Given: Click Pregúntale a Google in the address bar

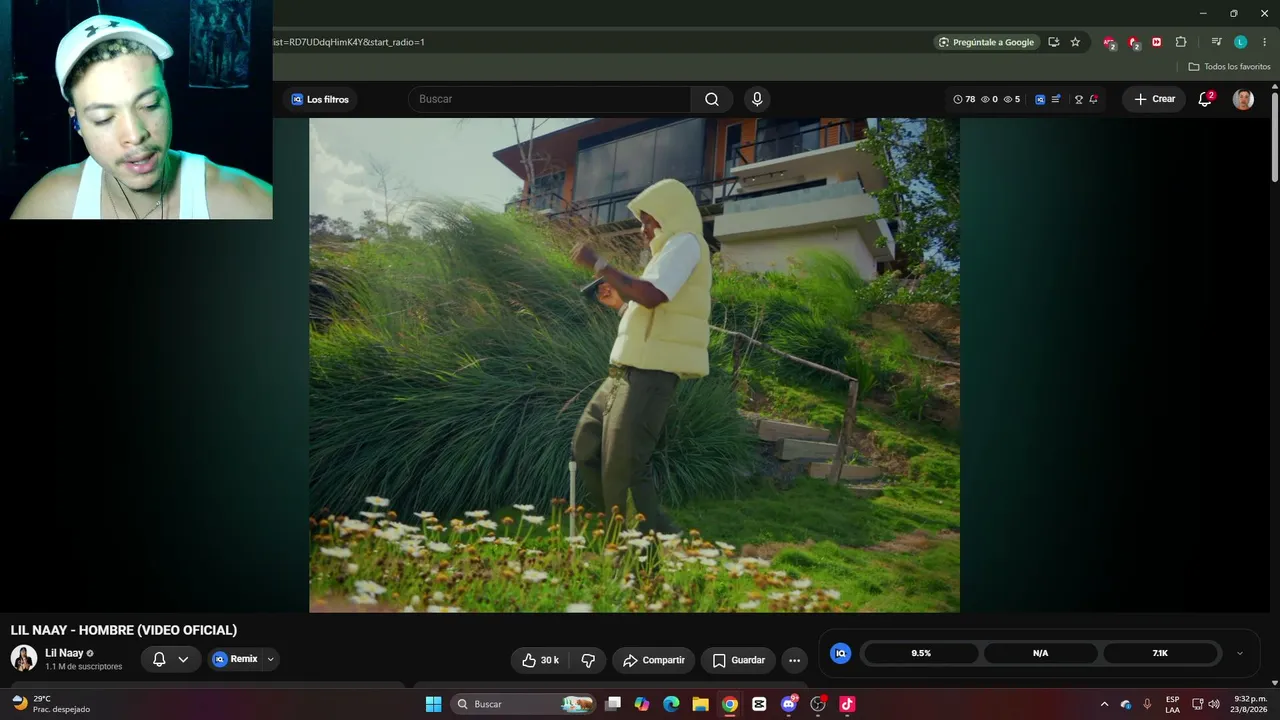Looking at the screenshot, I should click(x=987, y=42).
